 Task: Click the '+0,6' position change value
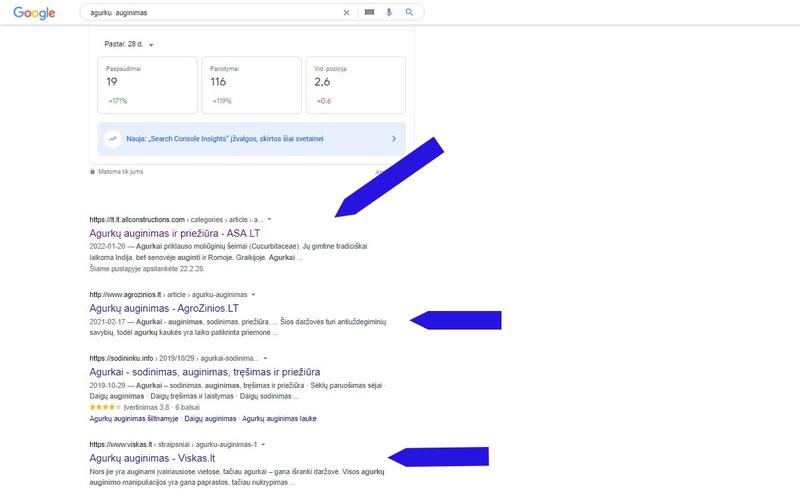click(x=324, y=101)
